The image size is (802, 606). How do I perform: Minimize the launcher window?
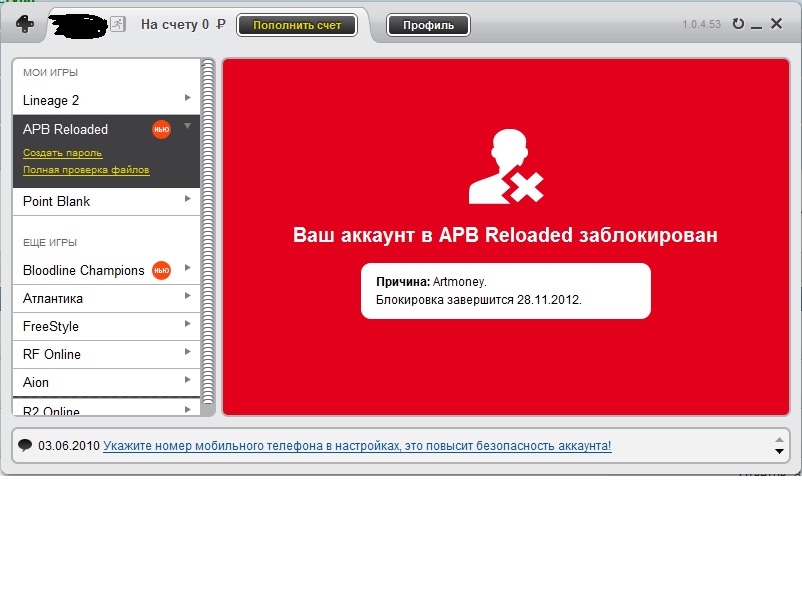[756, 27]
